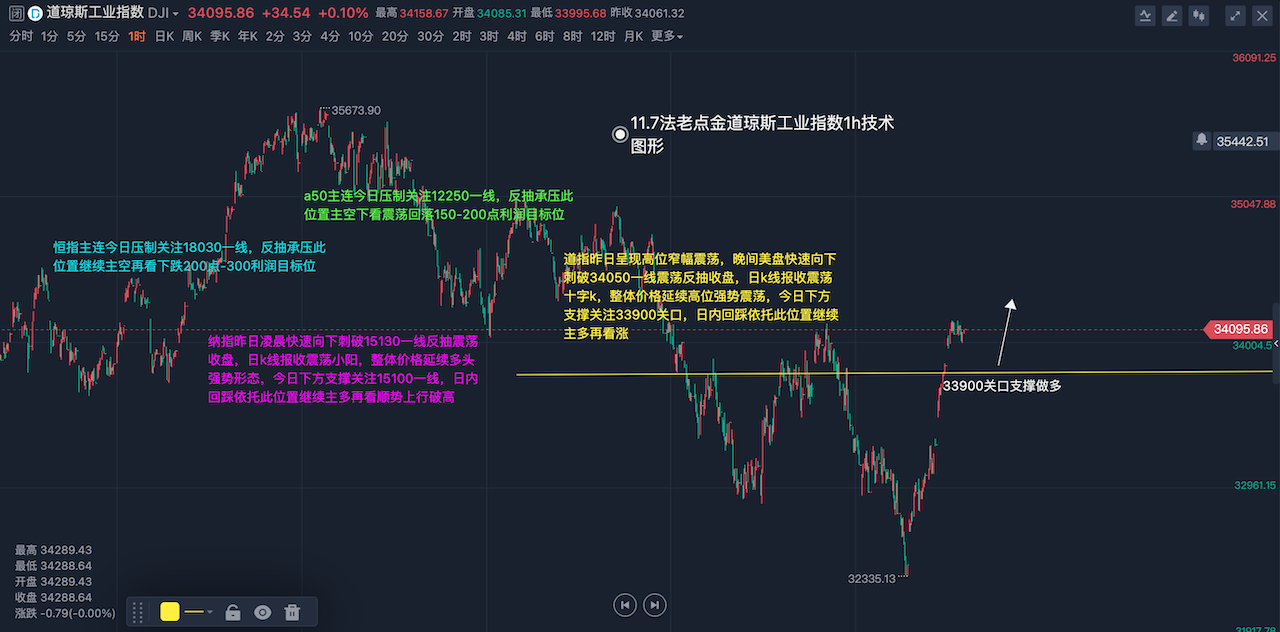1280x632 pixels.
Task: Toggle drawing visibility with eye icon
Action: tap(262, 612)
